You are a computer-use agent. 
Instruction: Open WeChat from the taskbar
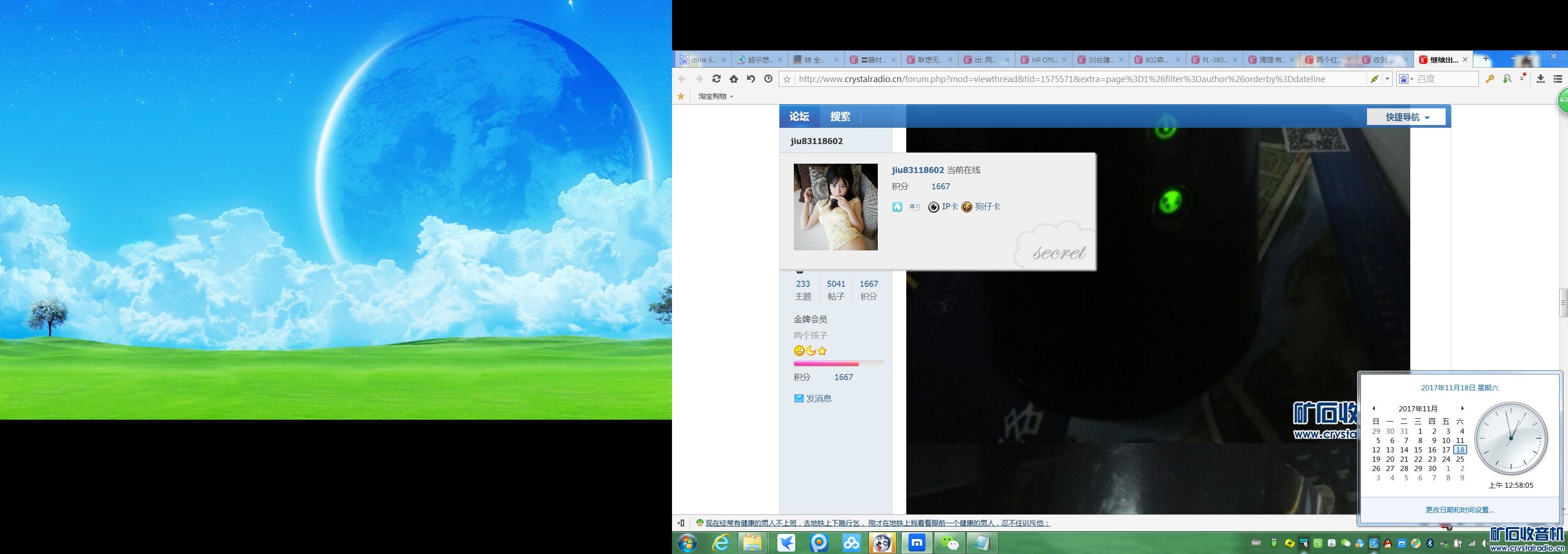[x=949, y=542]
